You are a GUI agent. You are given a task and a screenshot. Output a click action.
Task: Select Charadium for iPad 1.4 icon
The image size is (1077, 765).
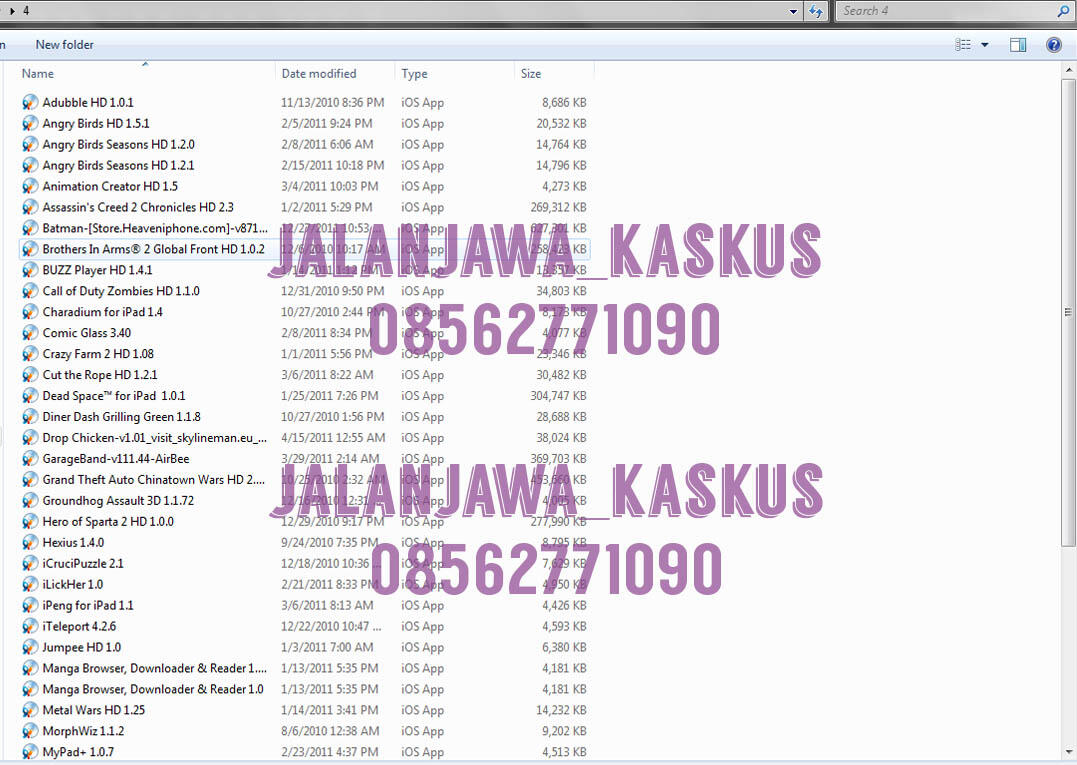click(x=30, y=312)
